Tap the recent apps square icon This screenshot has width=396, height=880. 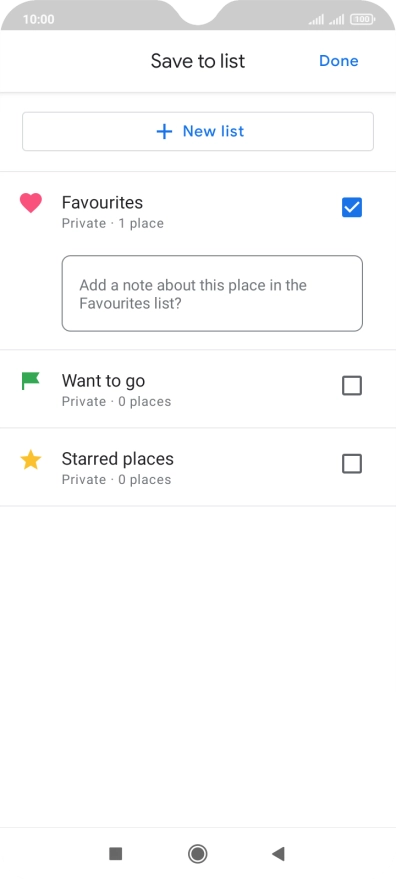[x=116, y=854]
